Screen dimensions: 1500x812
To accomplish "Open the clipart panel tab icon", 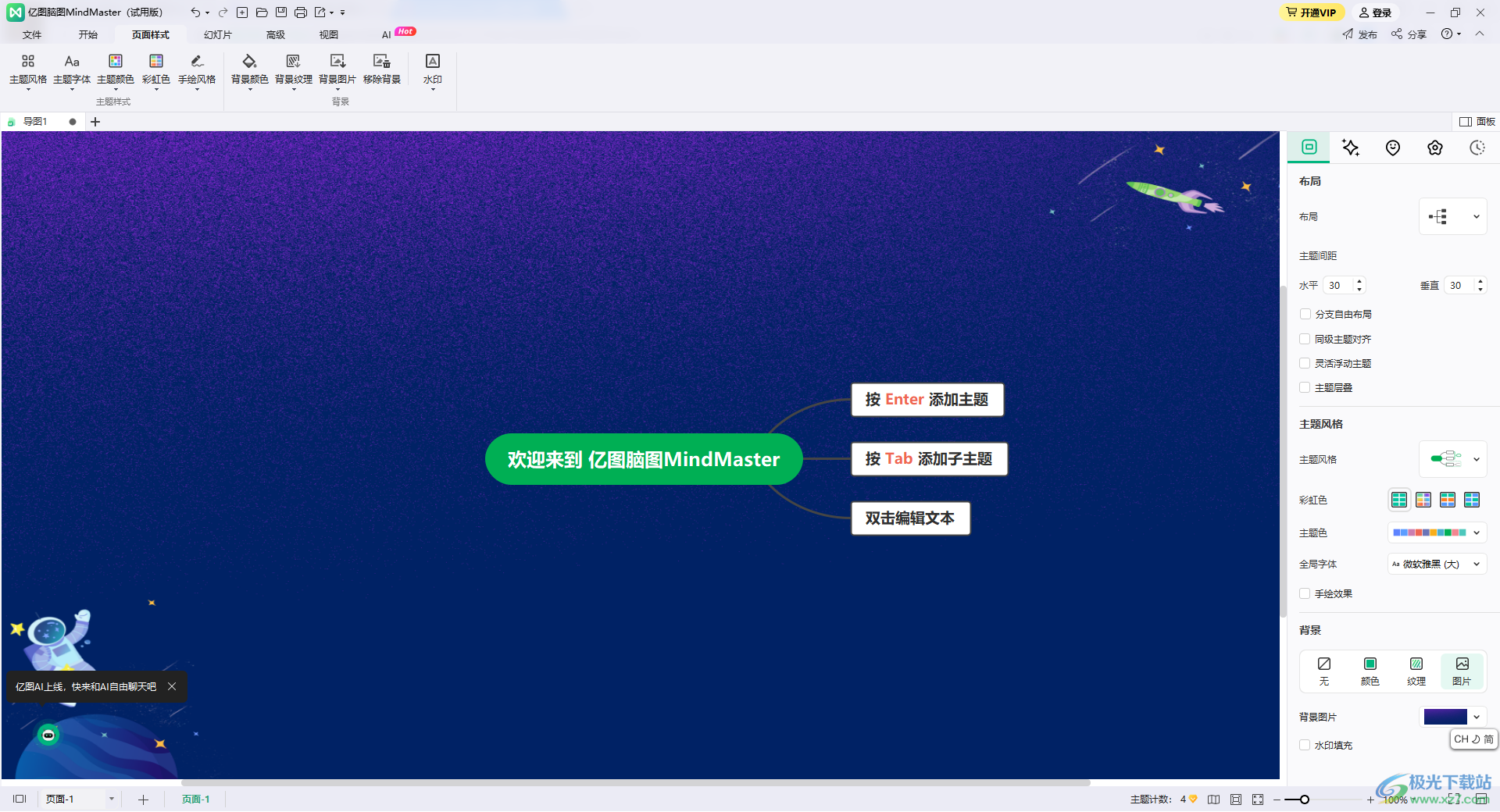I will [1435, 148].
